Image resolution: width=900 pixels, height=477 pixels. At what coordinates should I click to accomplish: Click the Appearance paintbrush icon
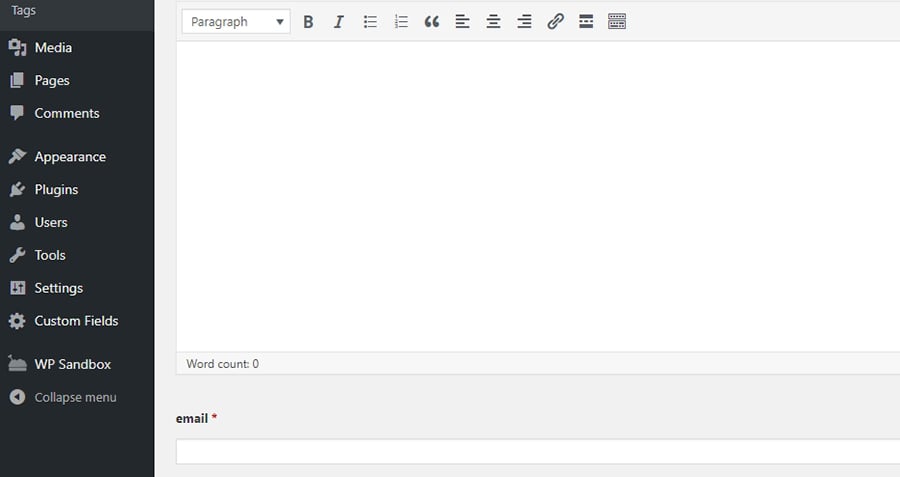tap(17, 156)
